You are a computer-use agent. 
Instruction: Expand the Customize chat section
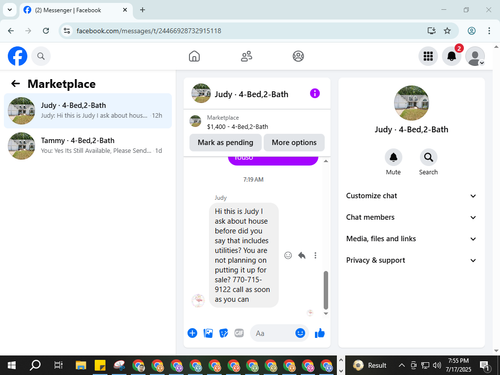[411, 196]
